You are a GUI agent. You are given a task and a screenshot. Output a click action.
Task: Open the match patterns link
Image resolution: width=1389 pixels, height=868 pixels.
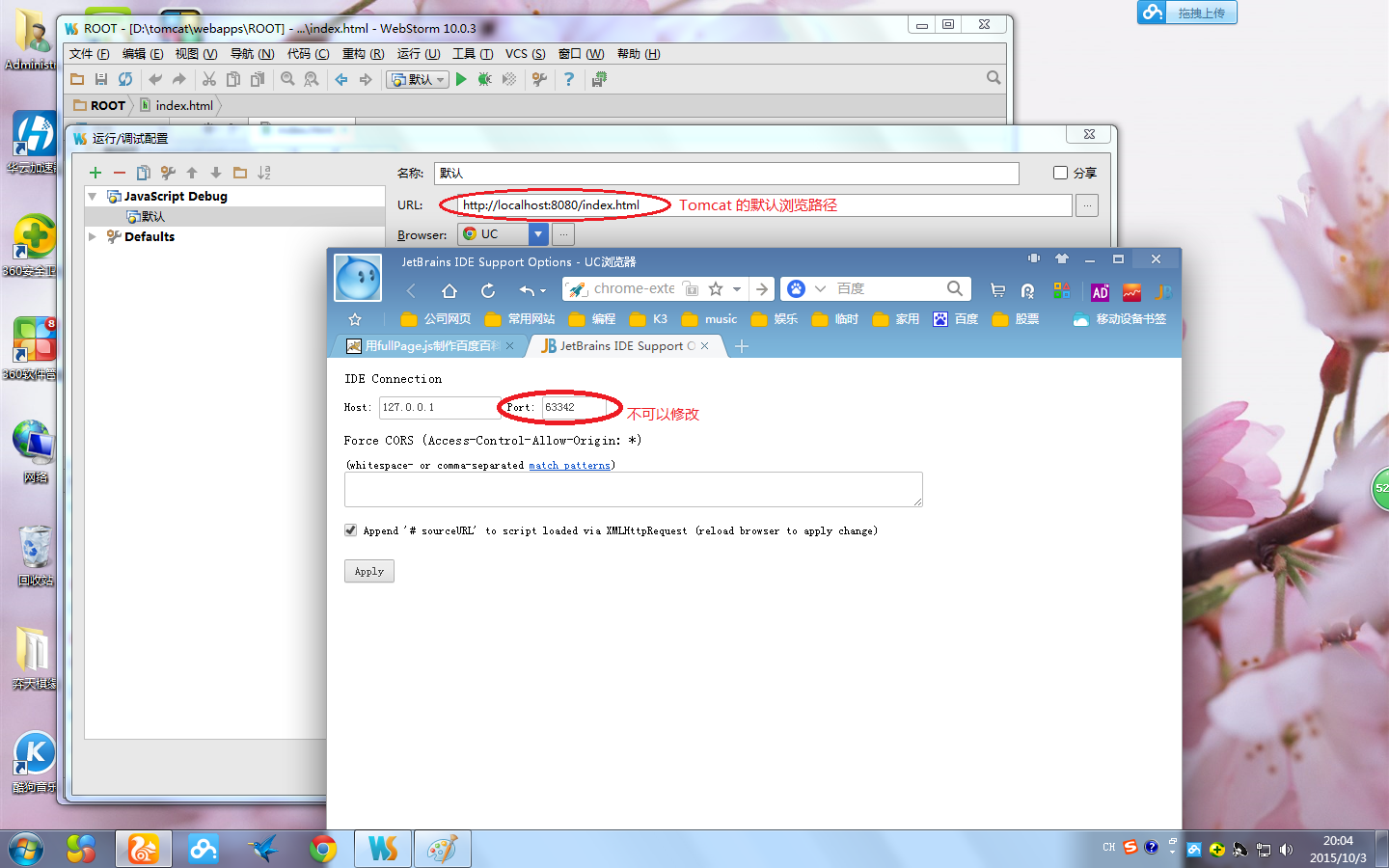(569, 465)
